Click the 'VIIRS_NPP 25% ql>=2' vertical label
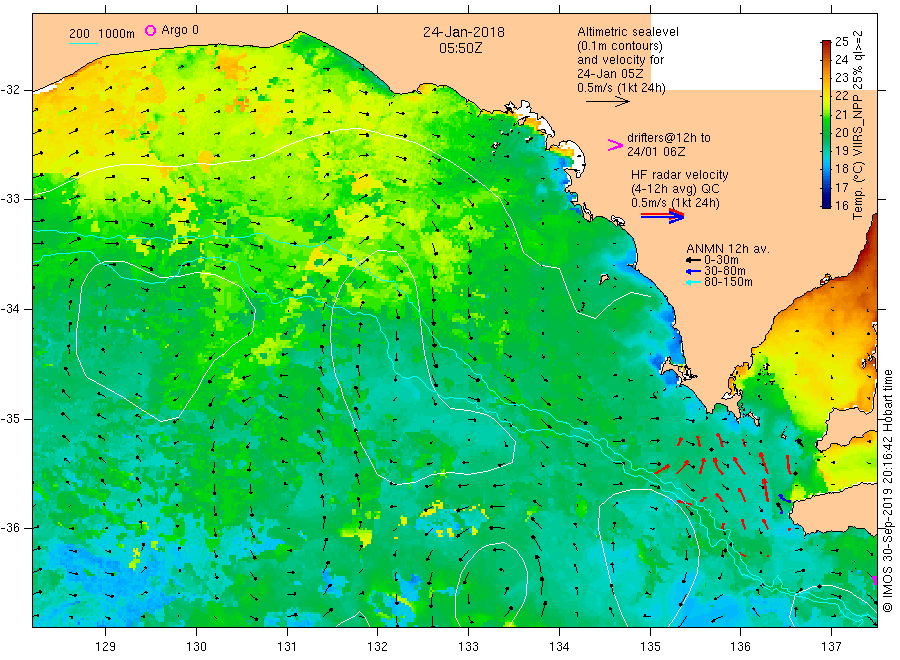Viewport: 900px width, 660px height. click(x=858, y=94)
